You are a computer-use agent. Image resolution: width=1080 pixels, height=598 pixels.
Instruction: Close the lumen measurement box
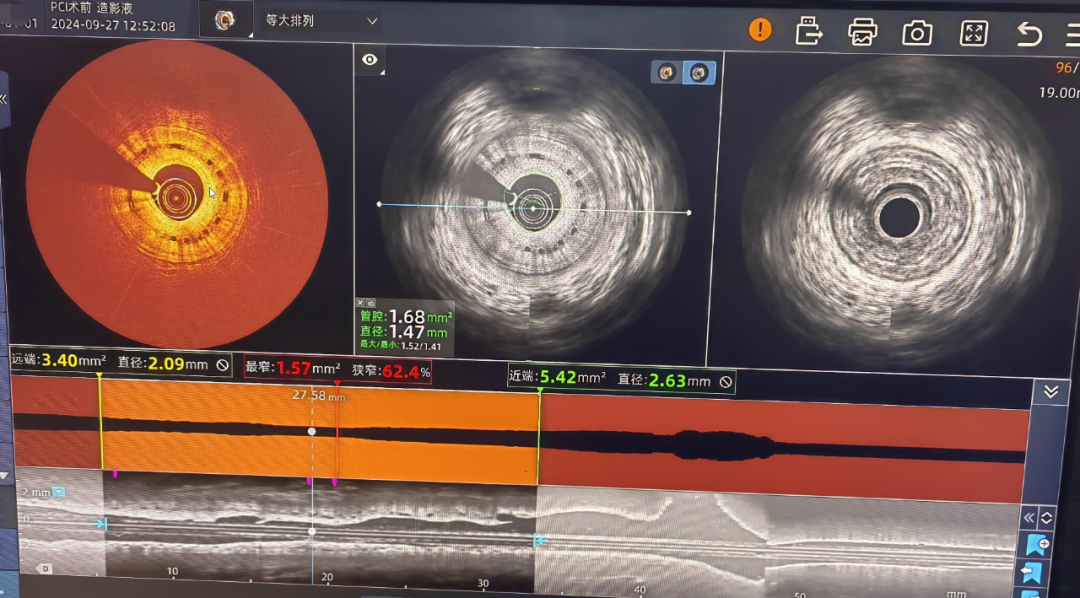click(x=360, y=302)
